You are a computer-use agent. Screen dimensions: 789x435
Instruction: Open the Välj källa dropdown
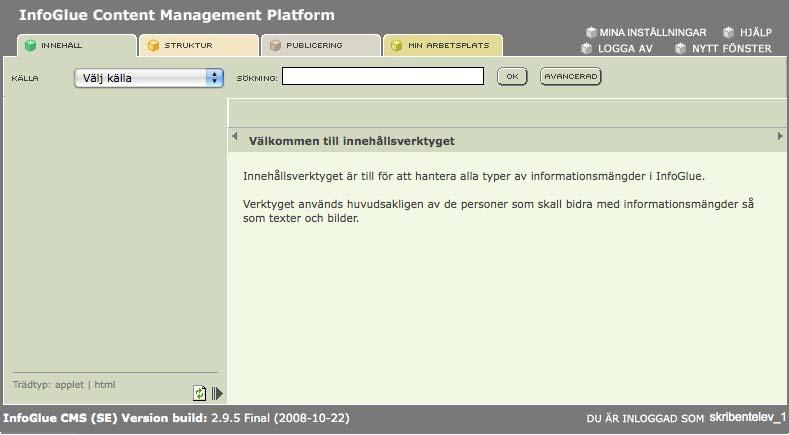pyautogui.click(x=149, y=78)
